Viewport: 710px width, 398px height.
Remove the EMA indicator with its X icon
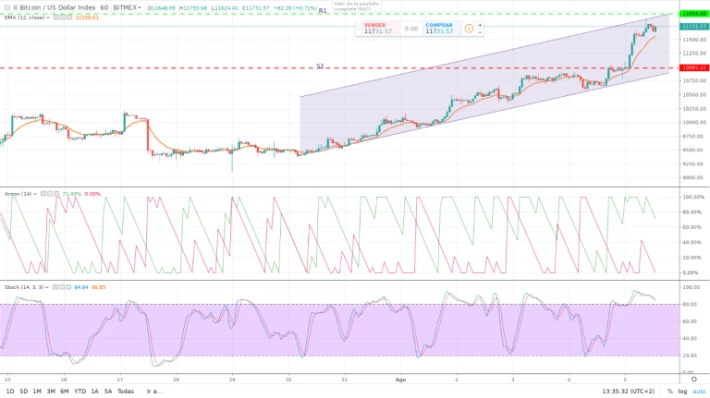[69, 18]
